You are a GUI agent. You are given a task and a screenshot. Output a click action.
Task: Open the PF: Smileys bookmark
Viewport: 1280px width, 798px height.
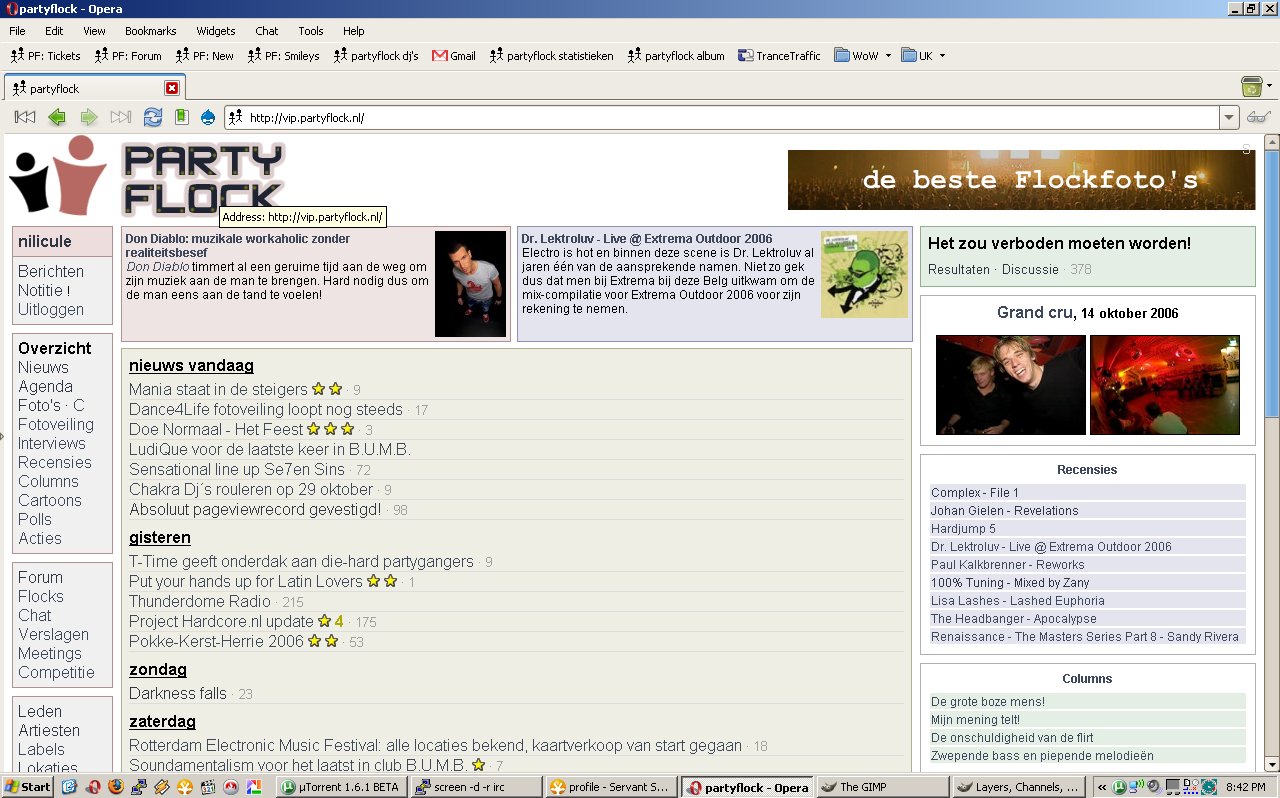click(285, 56)
